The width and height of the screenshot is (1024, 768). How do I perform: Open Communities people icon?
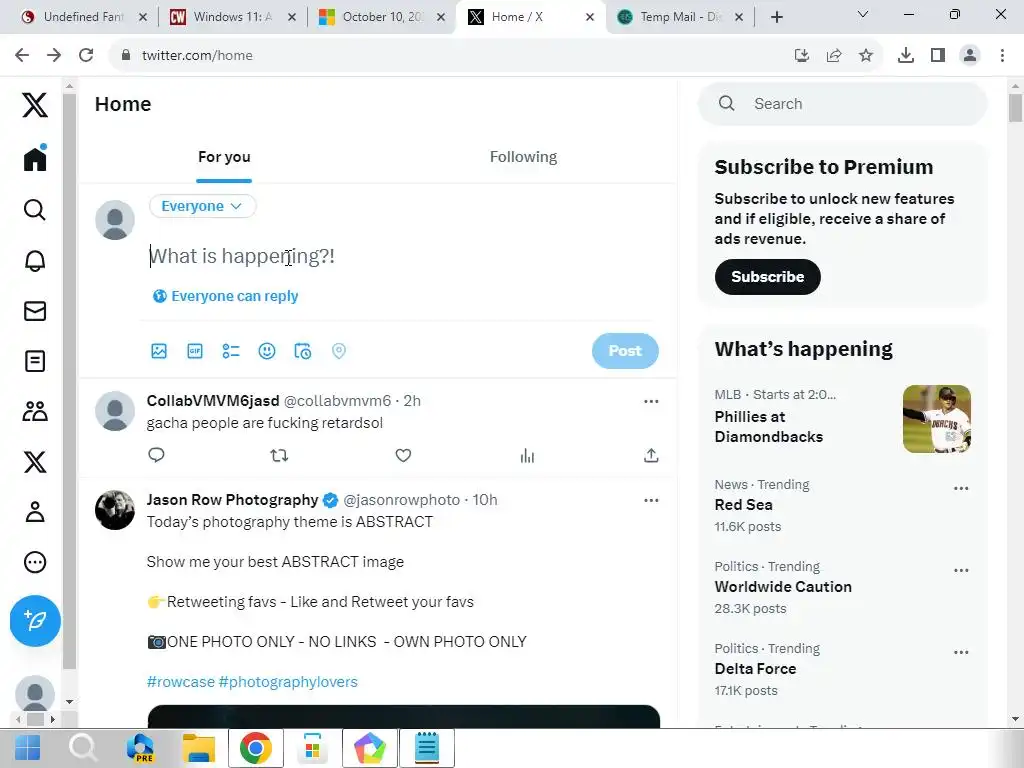[35, 411]
